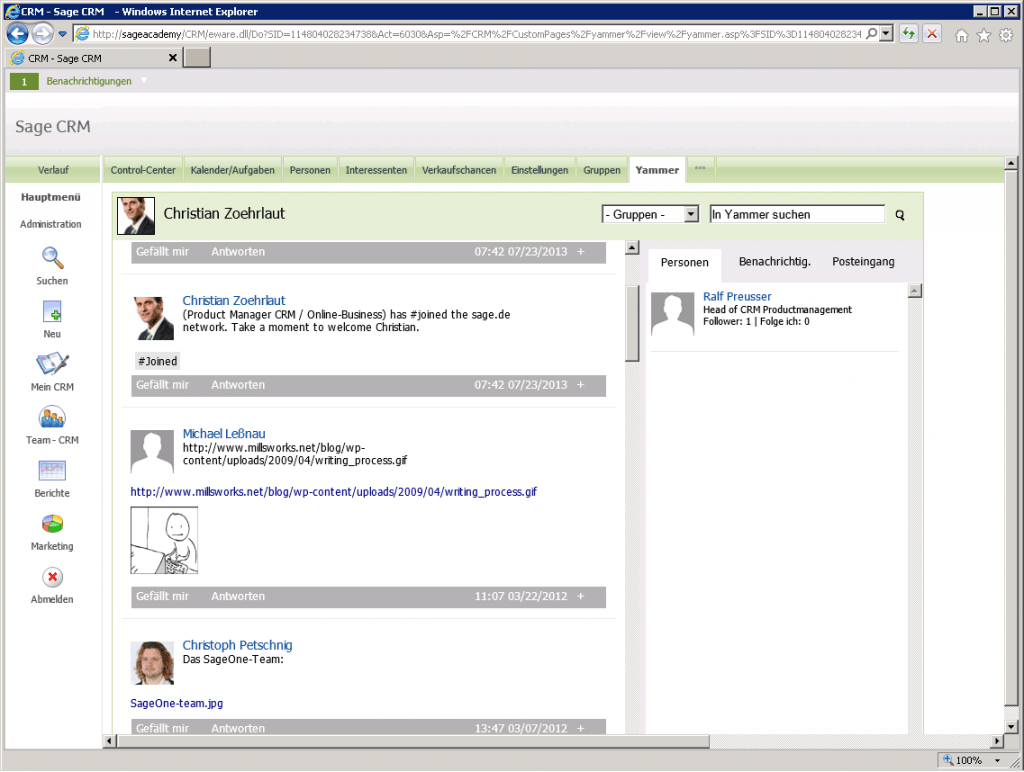Open the writing_process cartoon thumbnail
Screen dimensions: 1024x772
[x=164, y=540]
